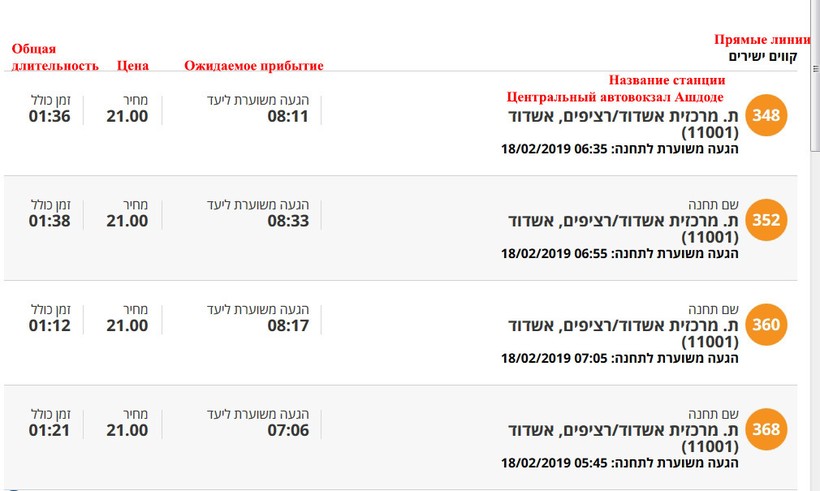Screen dimensions: 820x491
Task: Click the orange 348 bus line badge
Action: click(x=767, y=116)
